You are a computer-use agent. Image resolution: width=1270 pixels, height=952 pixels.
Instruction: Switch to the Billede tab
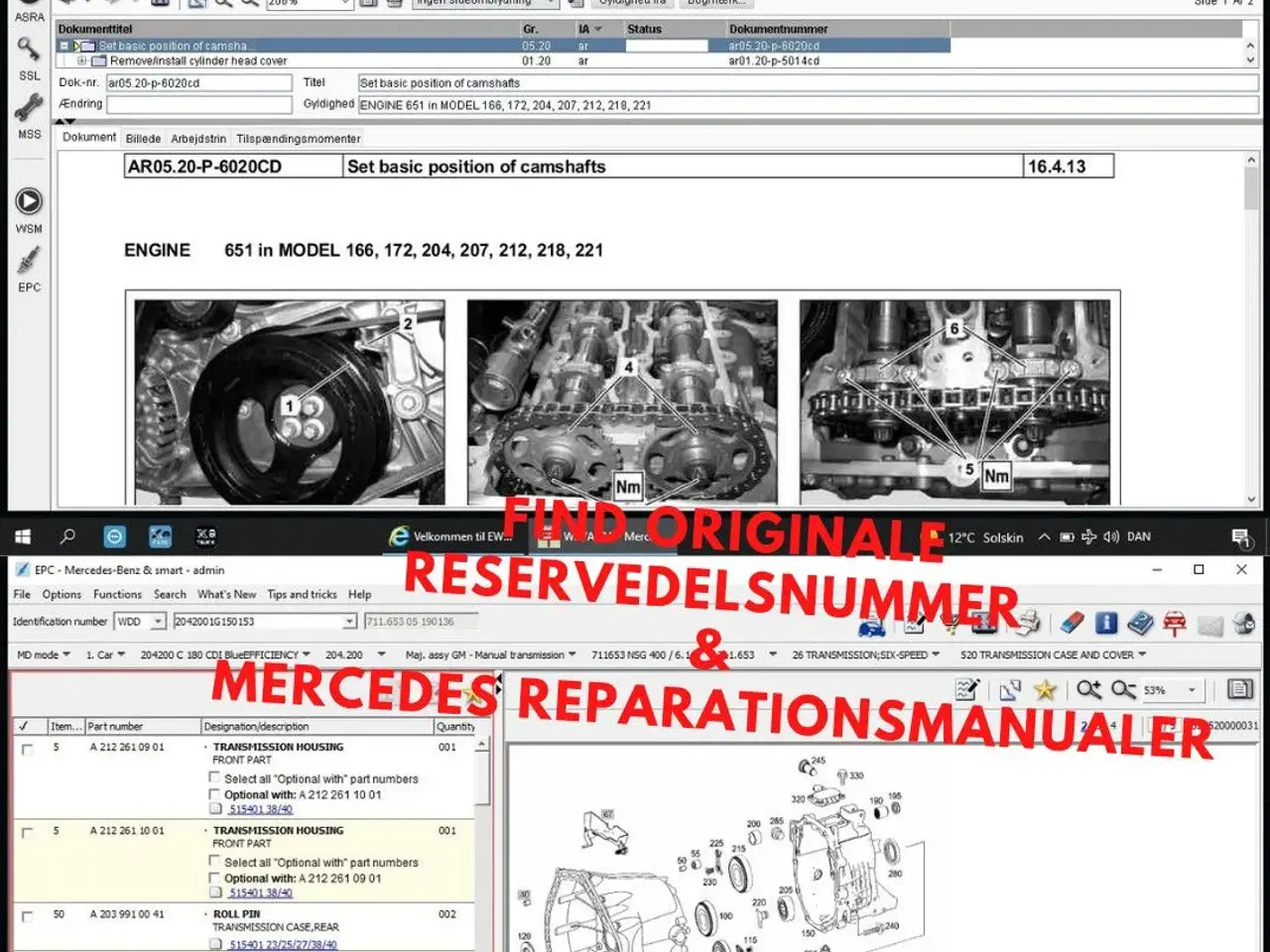(143, 139)
